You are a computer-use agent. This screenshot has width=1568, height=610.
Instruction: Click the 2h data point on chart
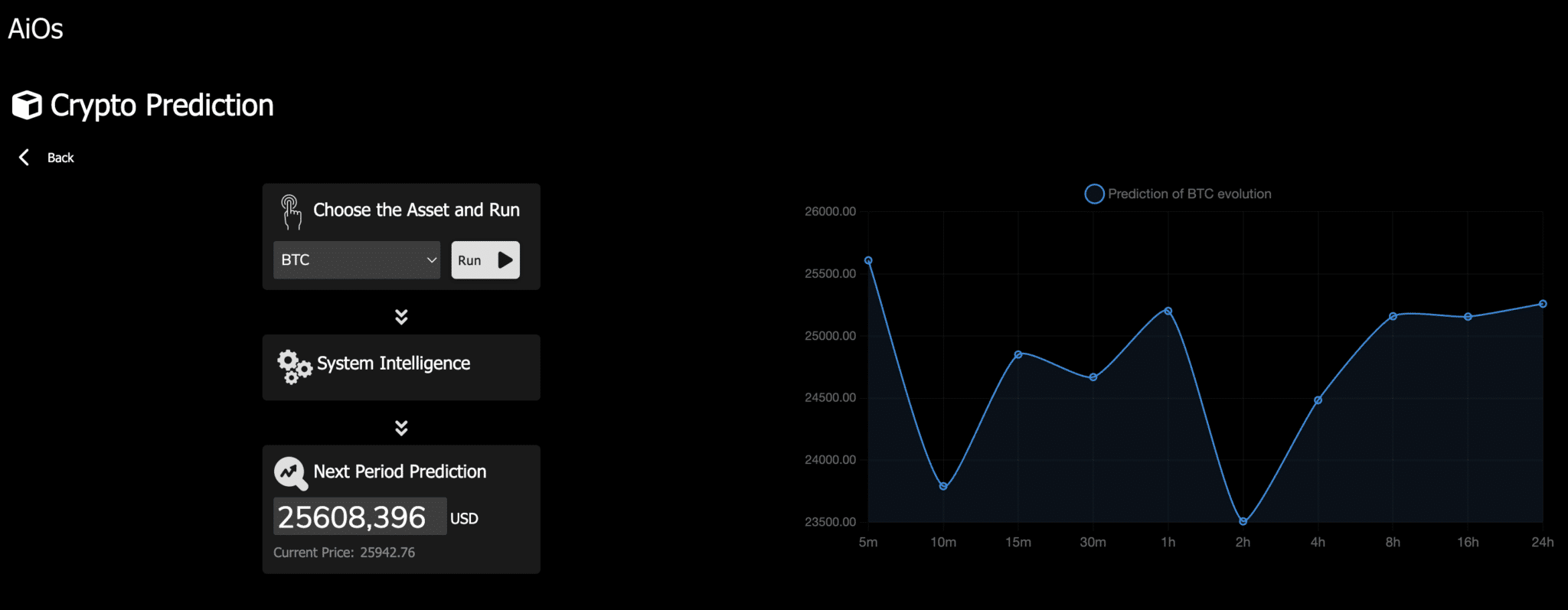tap(1243, 522)
